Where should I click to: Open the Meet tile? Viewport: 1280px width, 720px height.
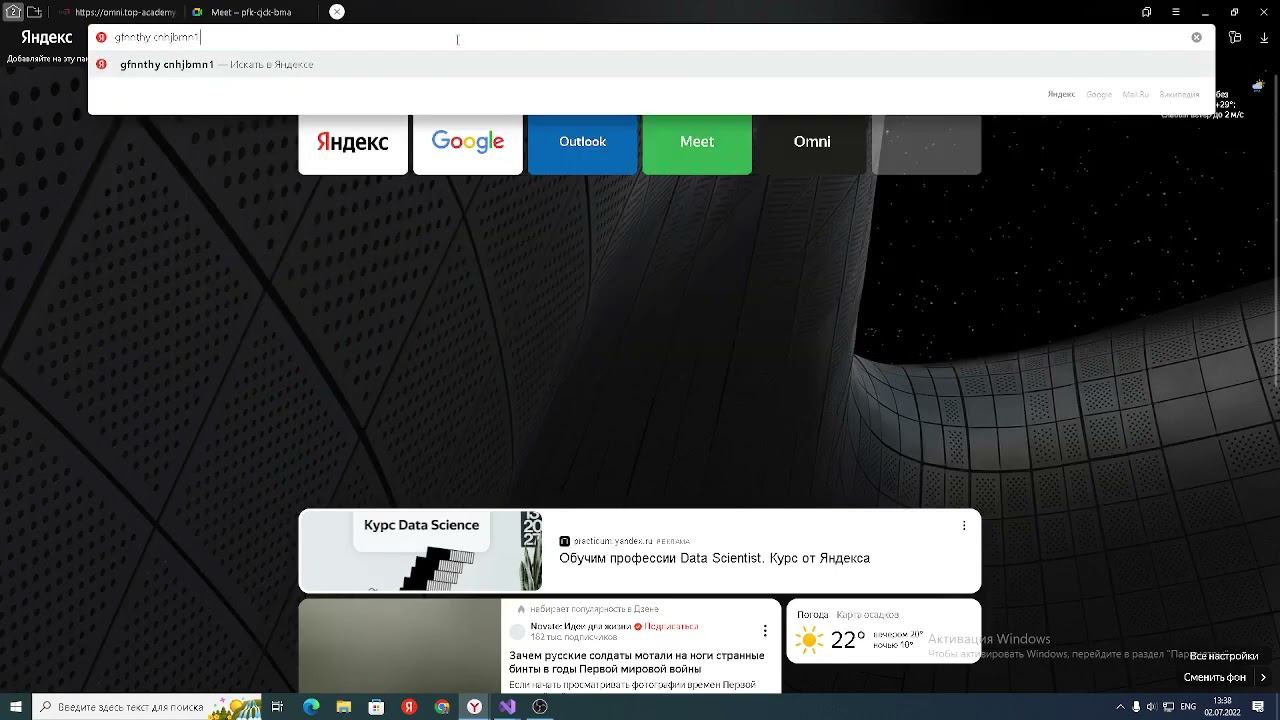click(697, 142)
